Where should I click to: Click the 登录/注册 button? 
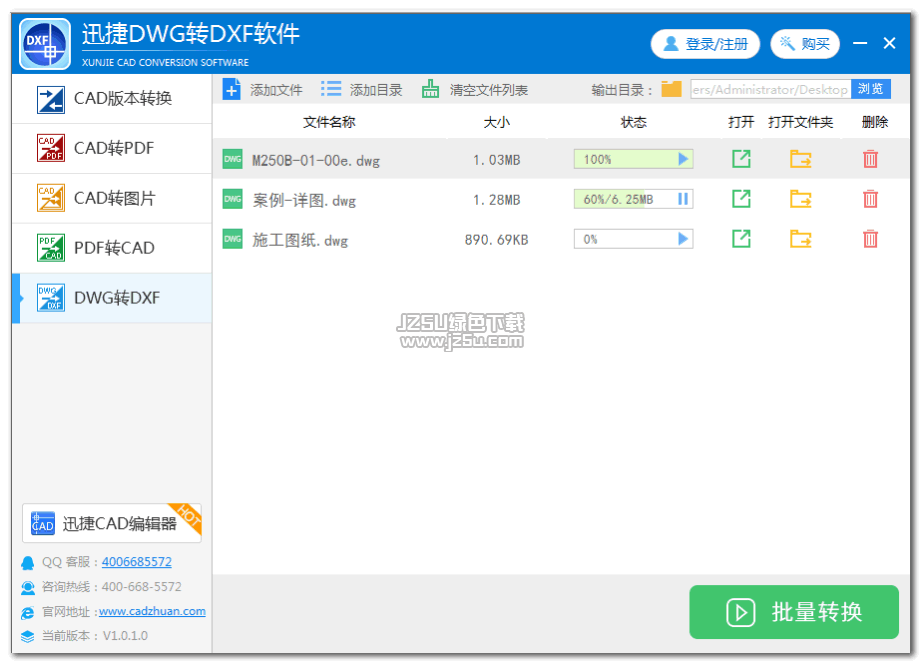(706, 44)
